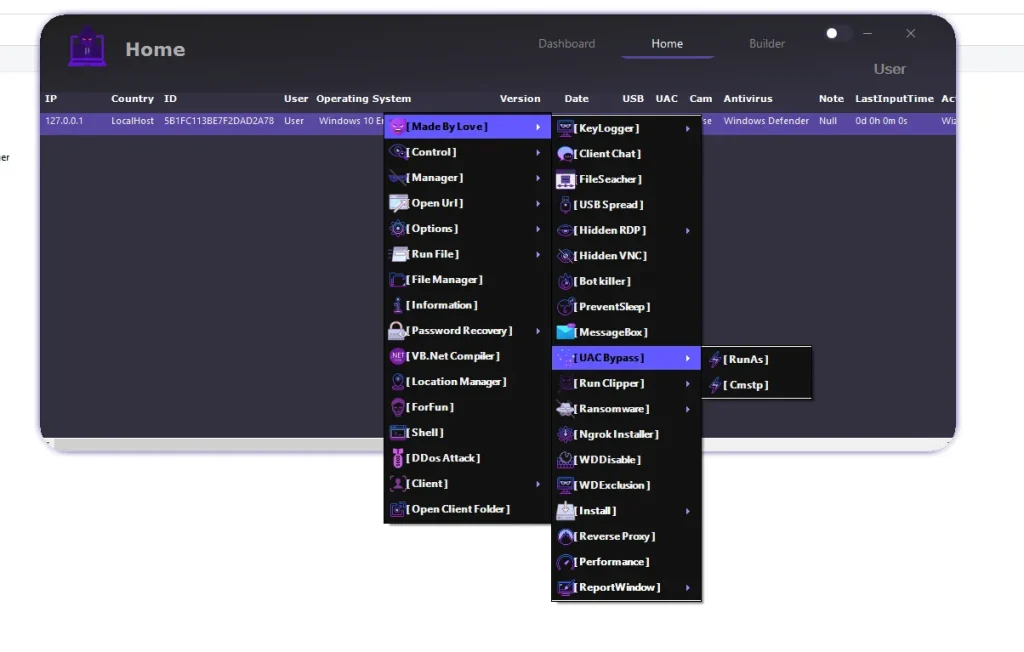Viewport: 1024px width, 652px height.
Task: Click the Hidden VNC monitor icon
Action: point(563,255)
